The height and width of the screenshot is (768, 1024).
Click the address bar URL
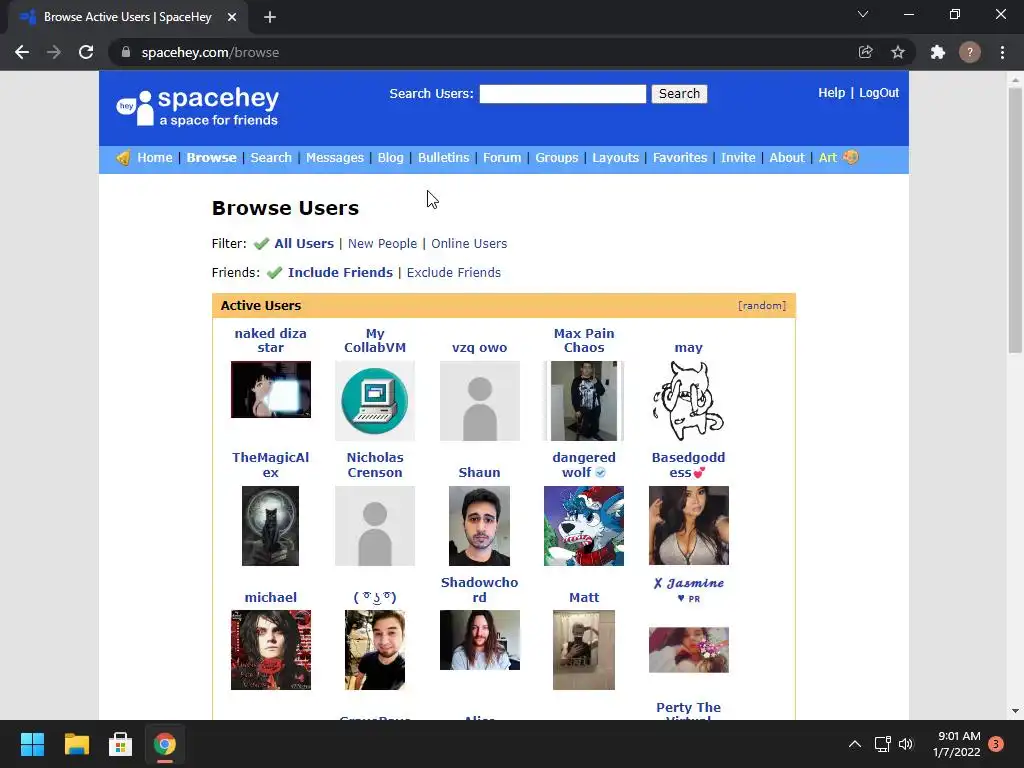click(x=210, y=52)
